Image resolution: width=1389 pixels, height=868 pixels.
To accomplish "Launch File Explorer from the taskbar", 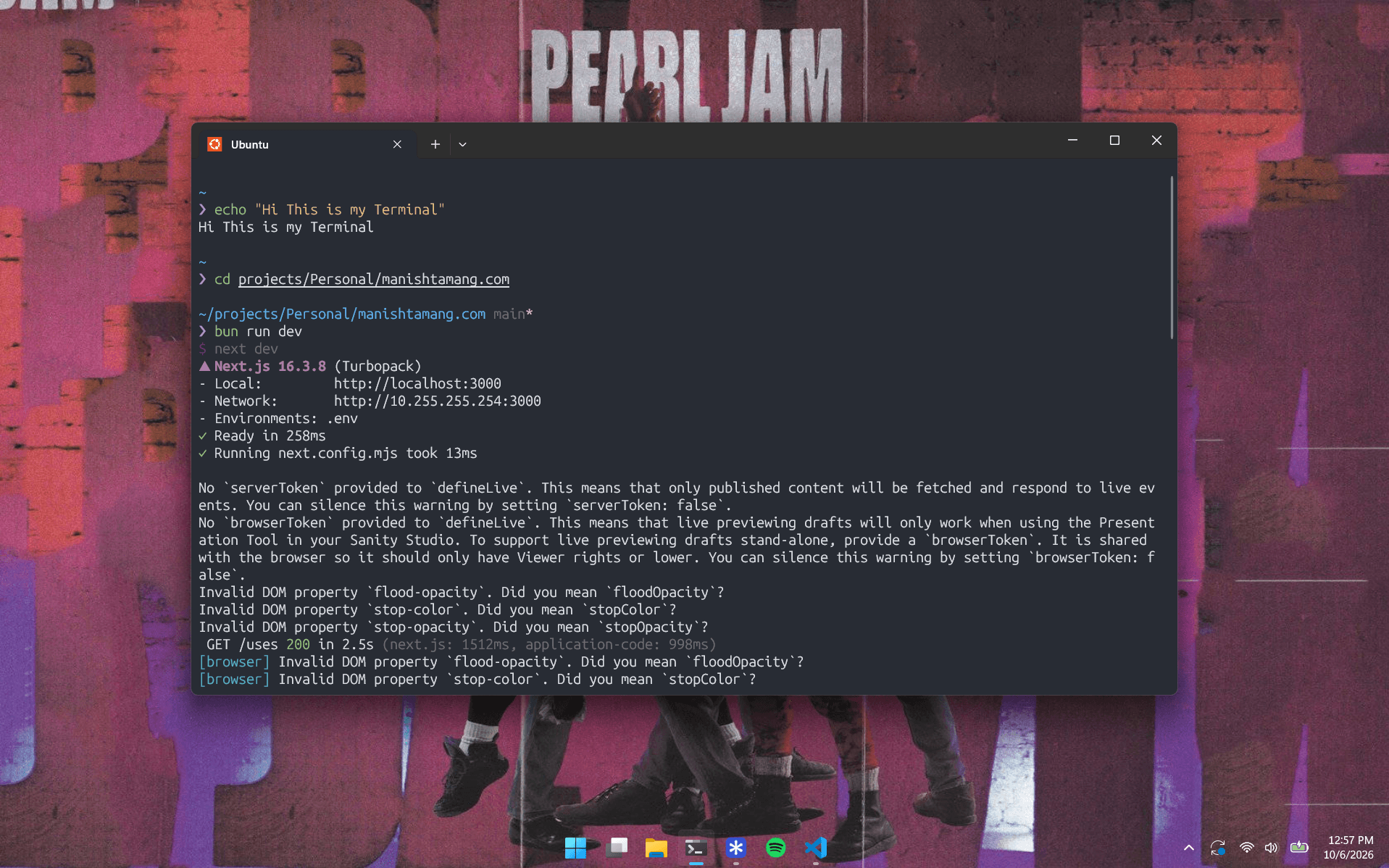I will [656, 847].
